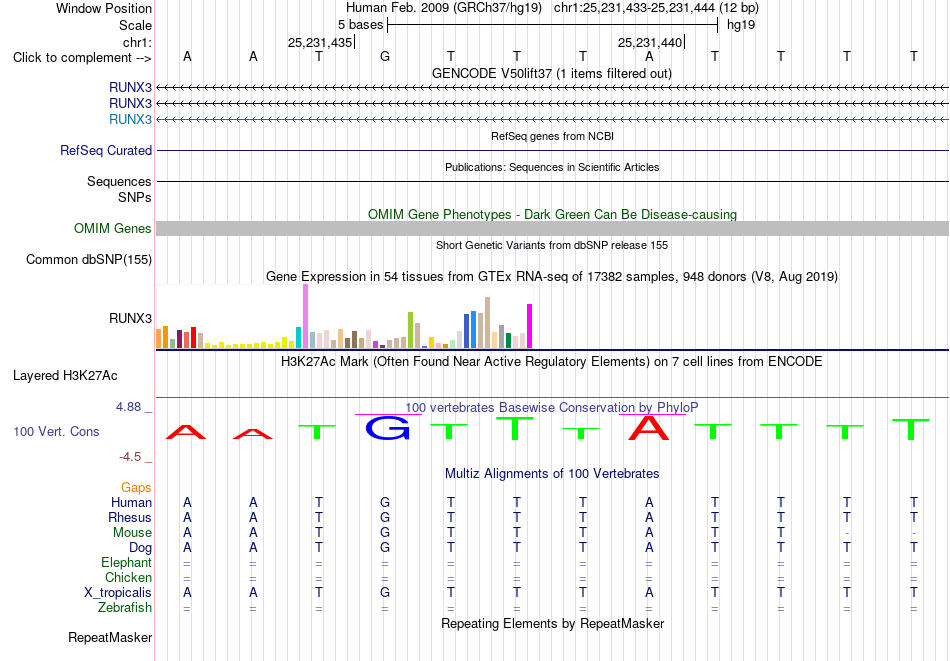Screen dimensions: 950x661
Task: Select the Rhesus alignment row label
Action: pos(130,517)
